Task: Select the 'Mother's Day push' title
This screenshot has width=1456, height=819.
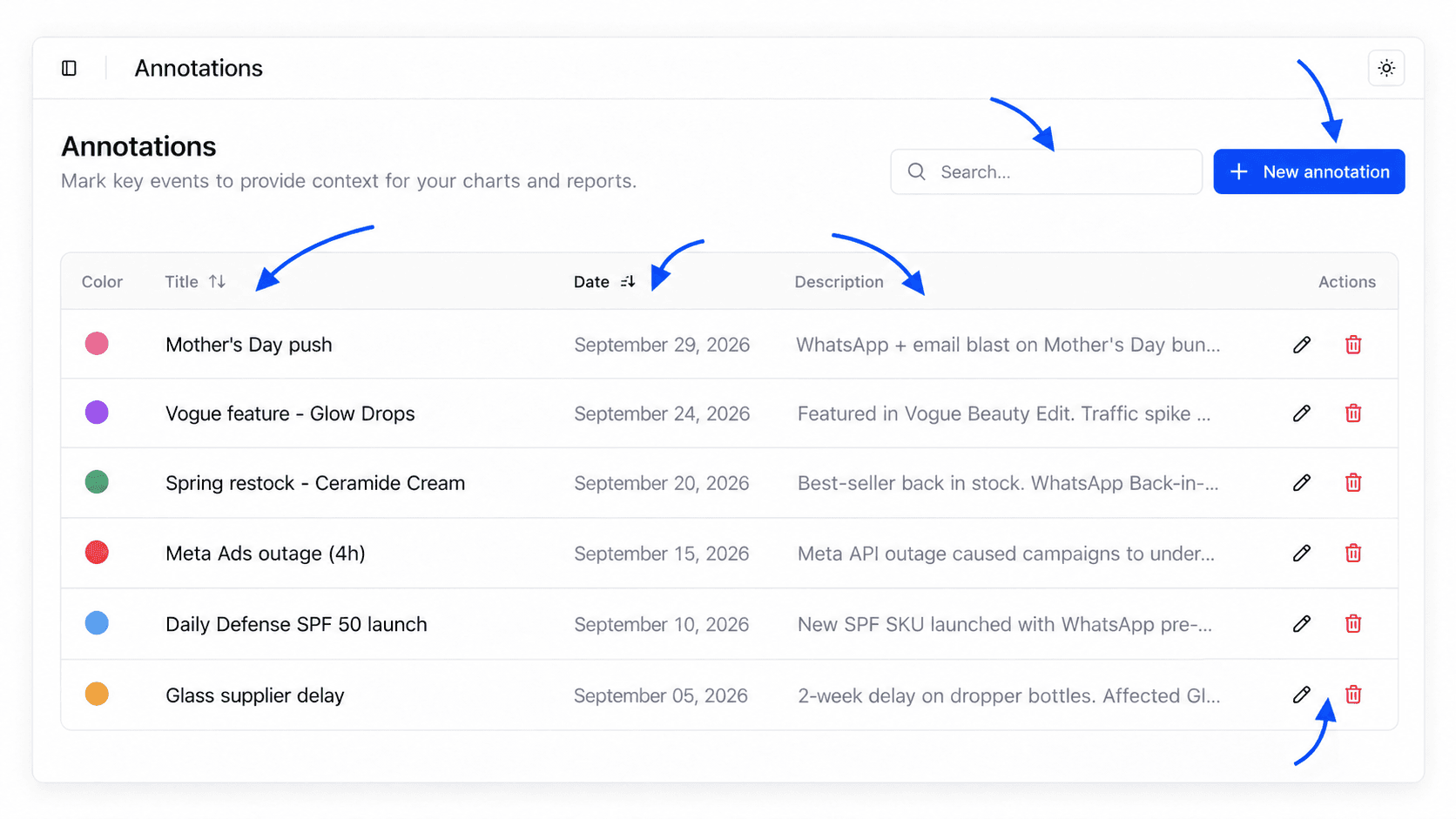Action: pyautogui.click(x=249, y=345)
